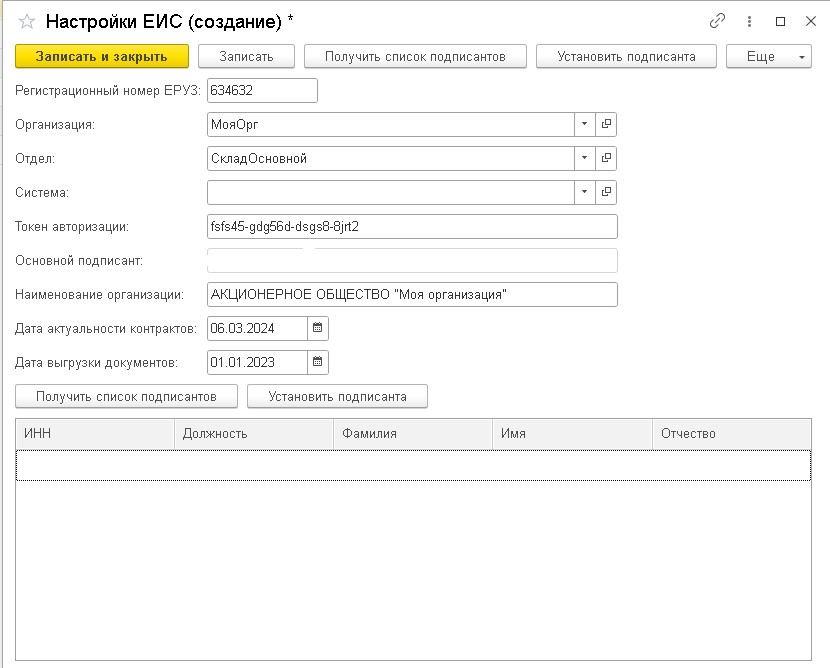This screenshot has height=668, width=830.
Task: Click the lower Установить подписанта button
Action: pos(337,397)
